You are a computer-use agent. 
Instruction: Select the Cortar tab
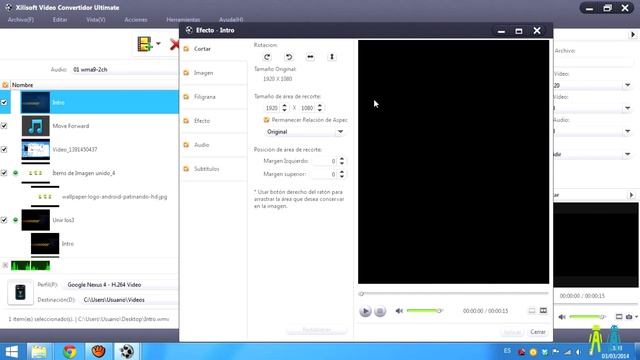(x=213, y=49)
